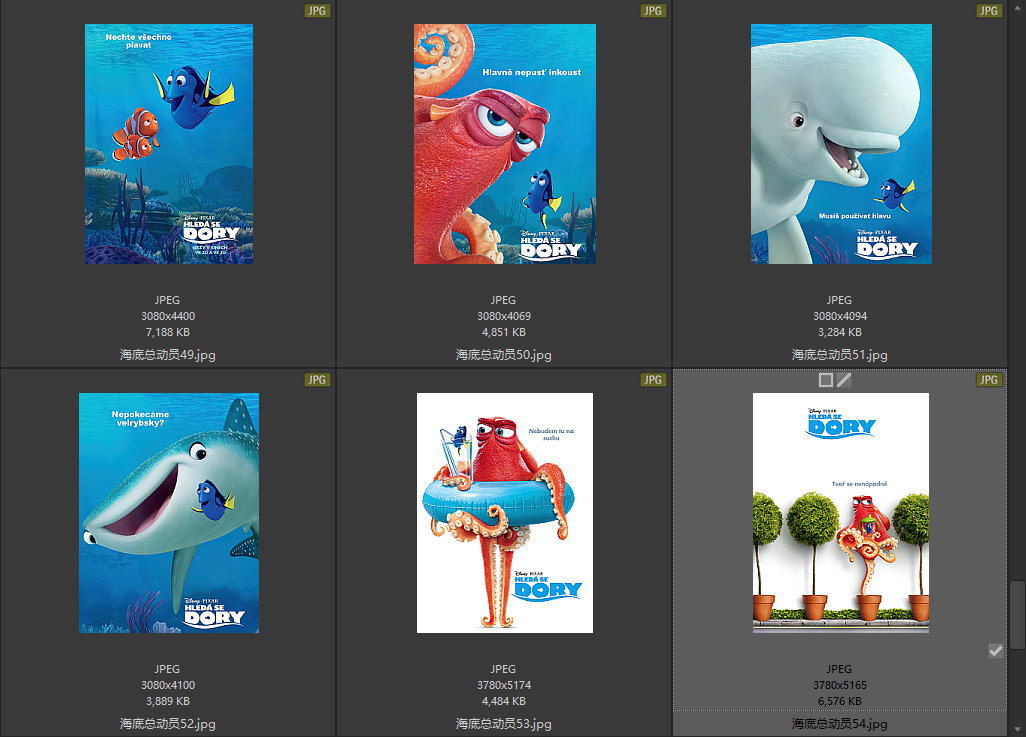Click the scrollbar down arrow

click(x=1017, y=730)
